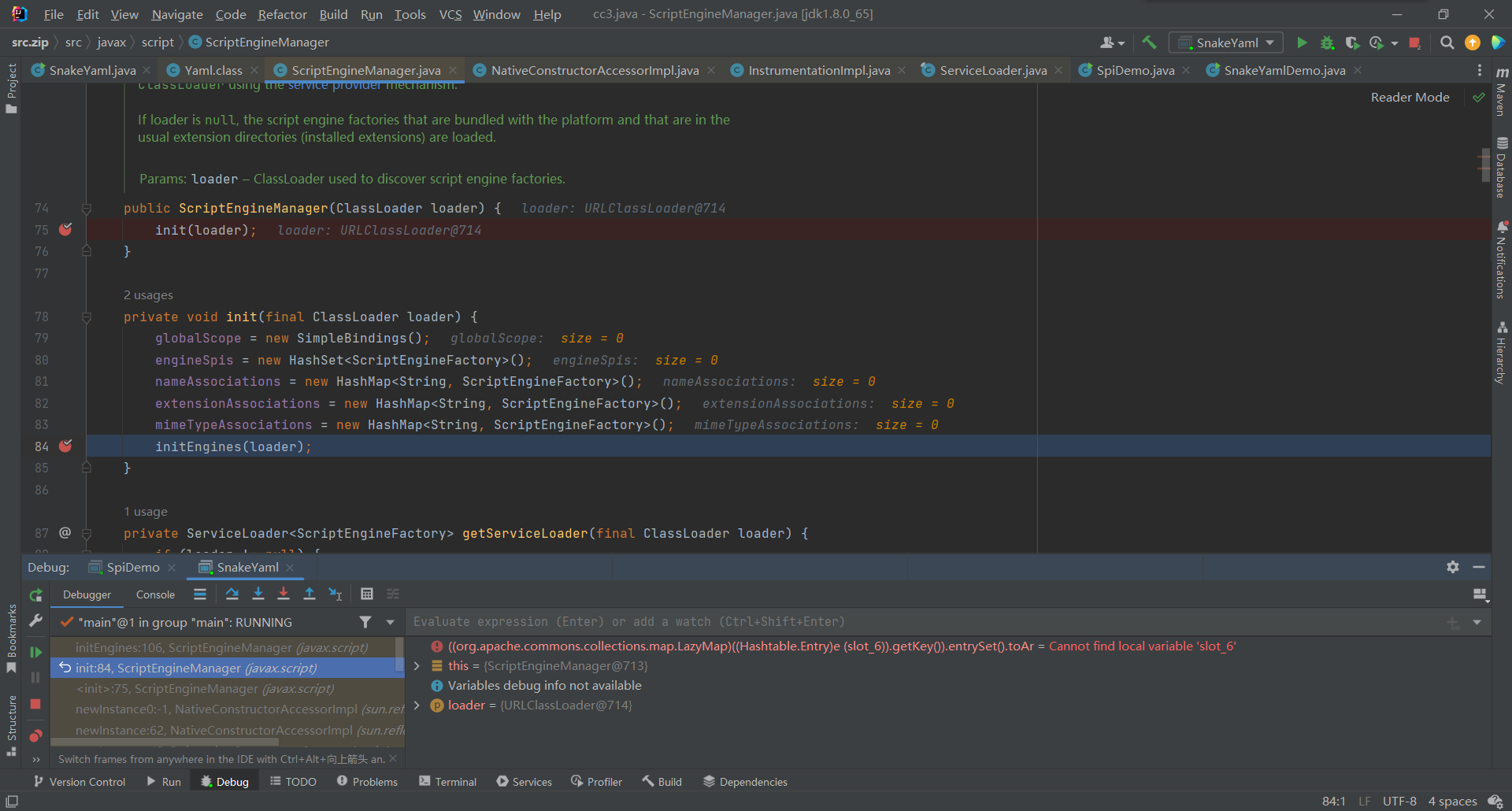Open the Navigate menu
Screen dimensions: 1512x811
coord(177,14)
